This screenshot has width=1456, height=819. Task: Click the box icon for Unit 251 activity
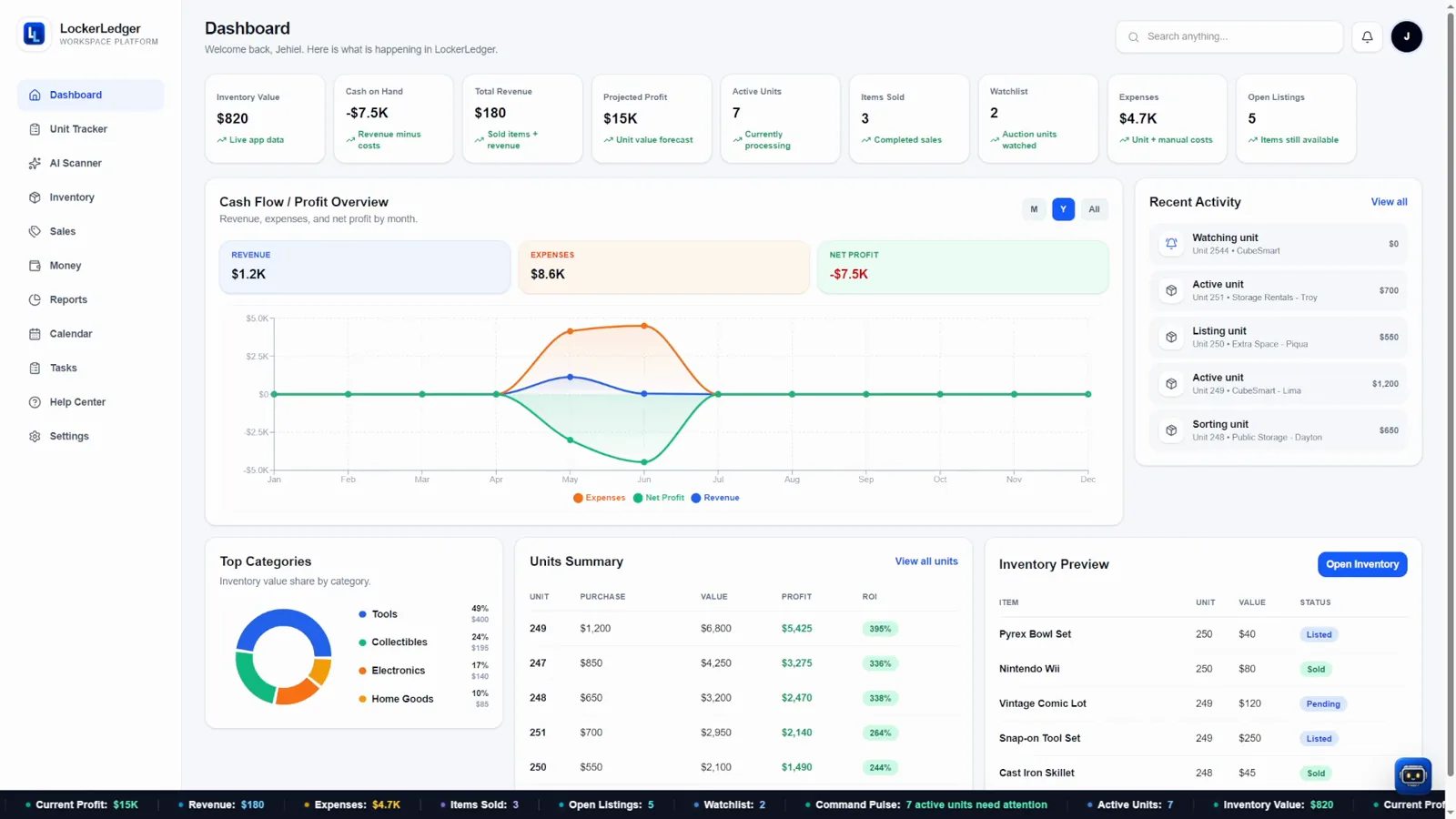point(1171,290)
